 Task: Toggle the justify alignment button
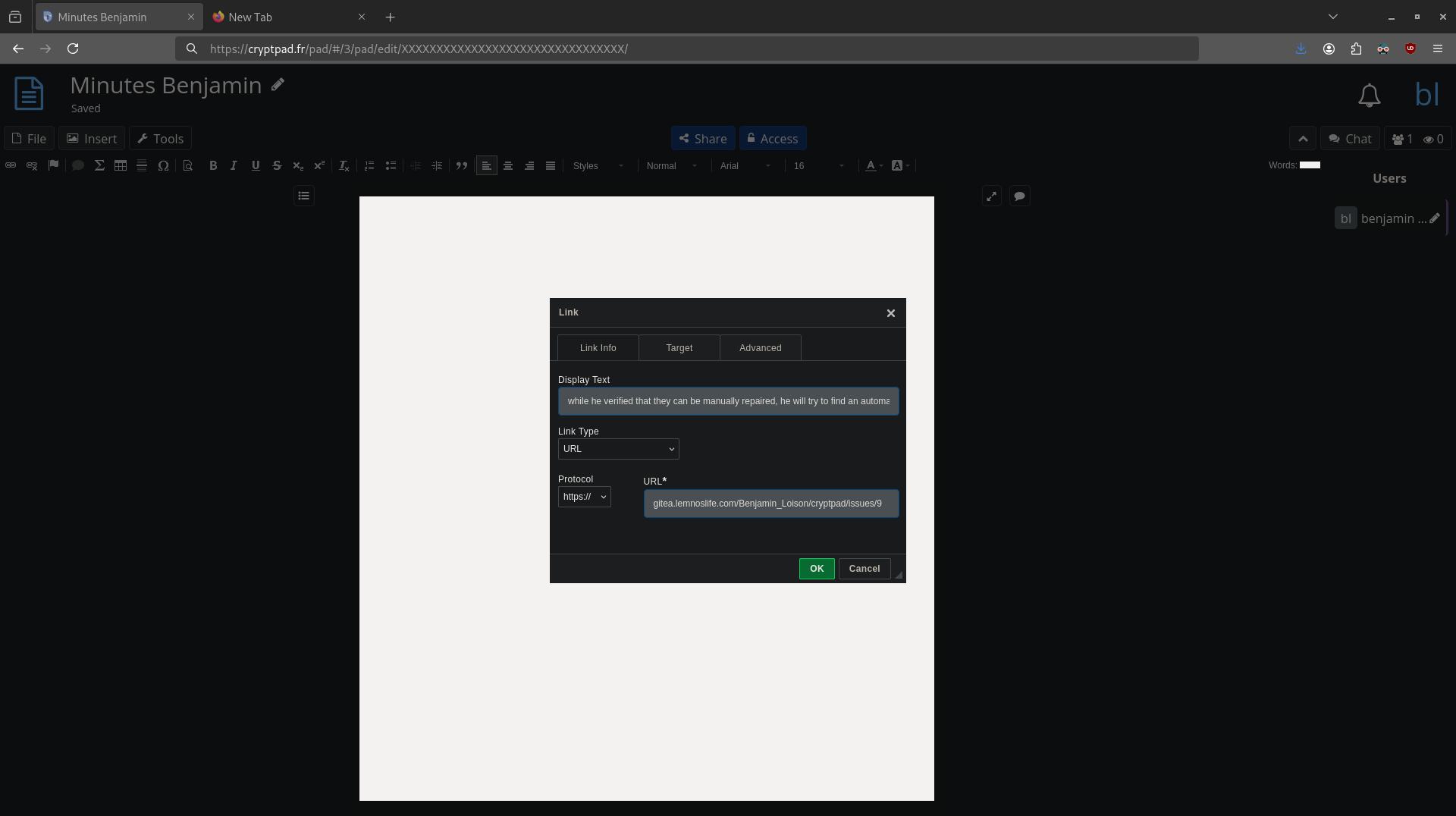(x=551, y=165)
